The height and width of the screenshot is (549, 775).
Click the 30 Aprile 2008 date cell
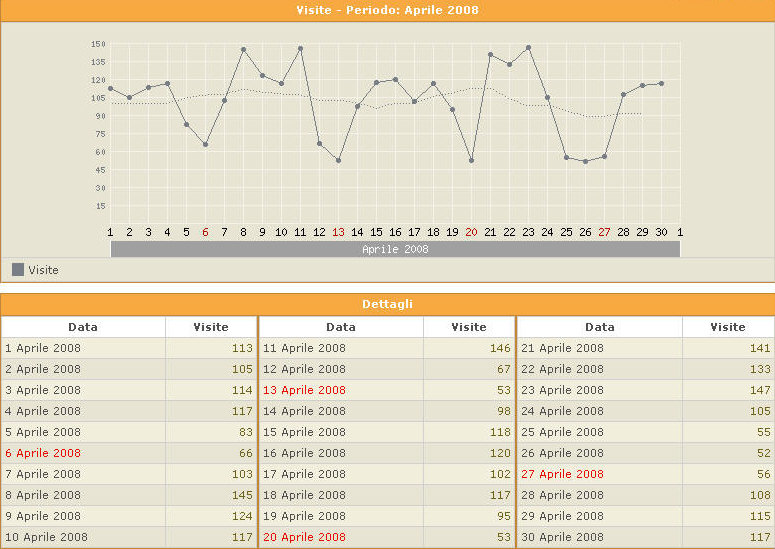[x=600, y=537]
